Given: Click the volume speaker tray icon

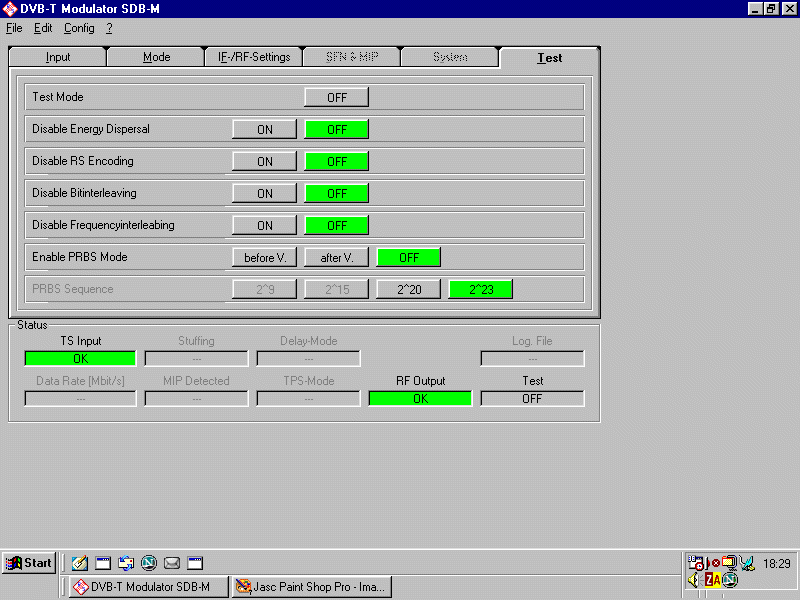Looking at the screenshot, I should pyautogui.click(x=695, y=579).
